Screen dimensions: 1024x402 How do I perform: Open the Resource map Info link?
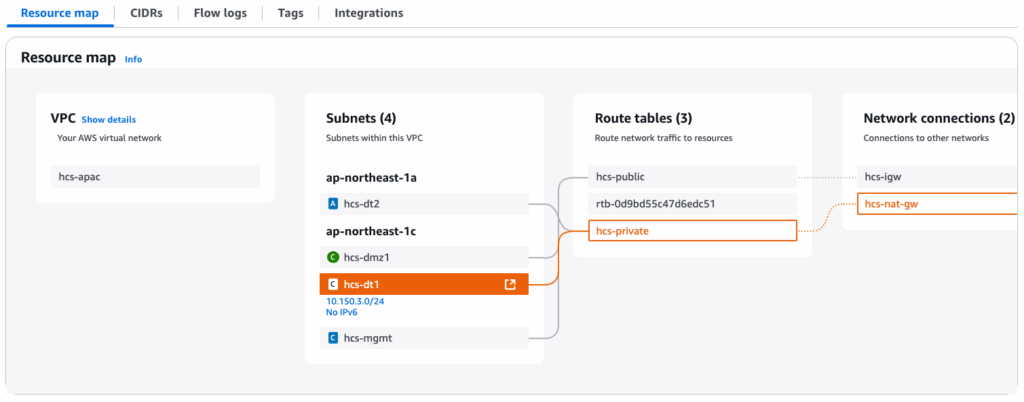133,59
